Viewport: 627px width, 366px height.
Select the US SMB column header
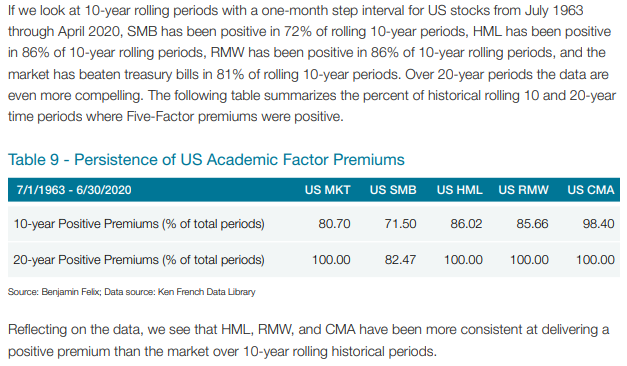(393, 190)
